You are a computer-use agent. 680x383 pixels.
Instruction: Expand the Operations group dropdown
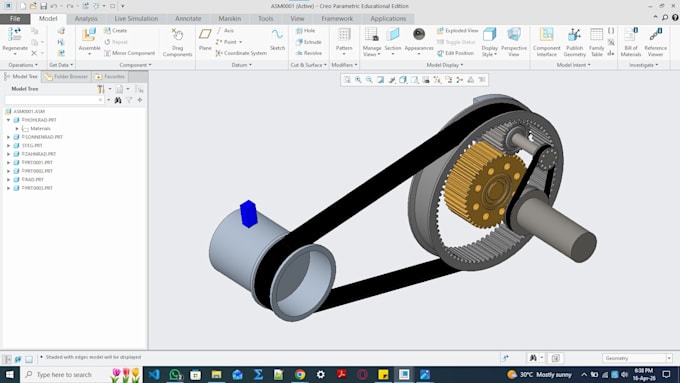click(x=23, y=65)
